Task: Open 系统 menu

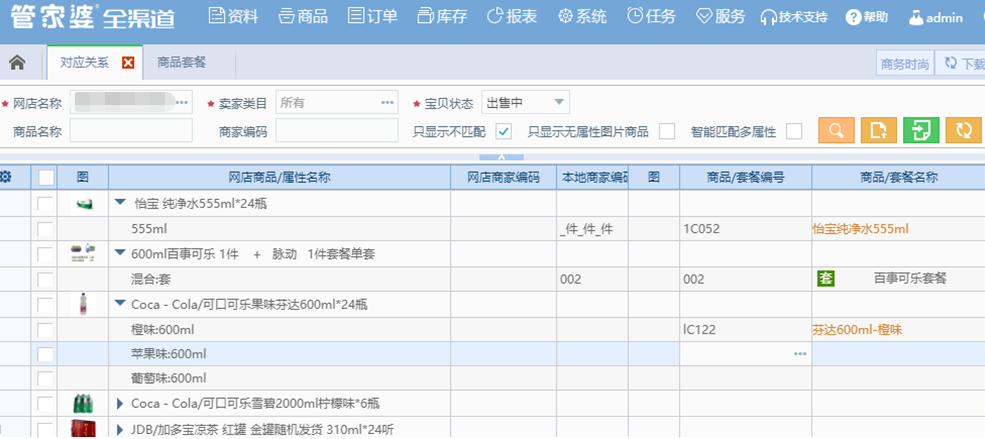Action: tap(582, 16)
